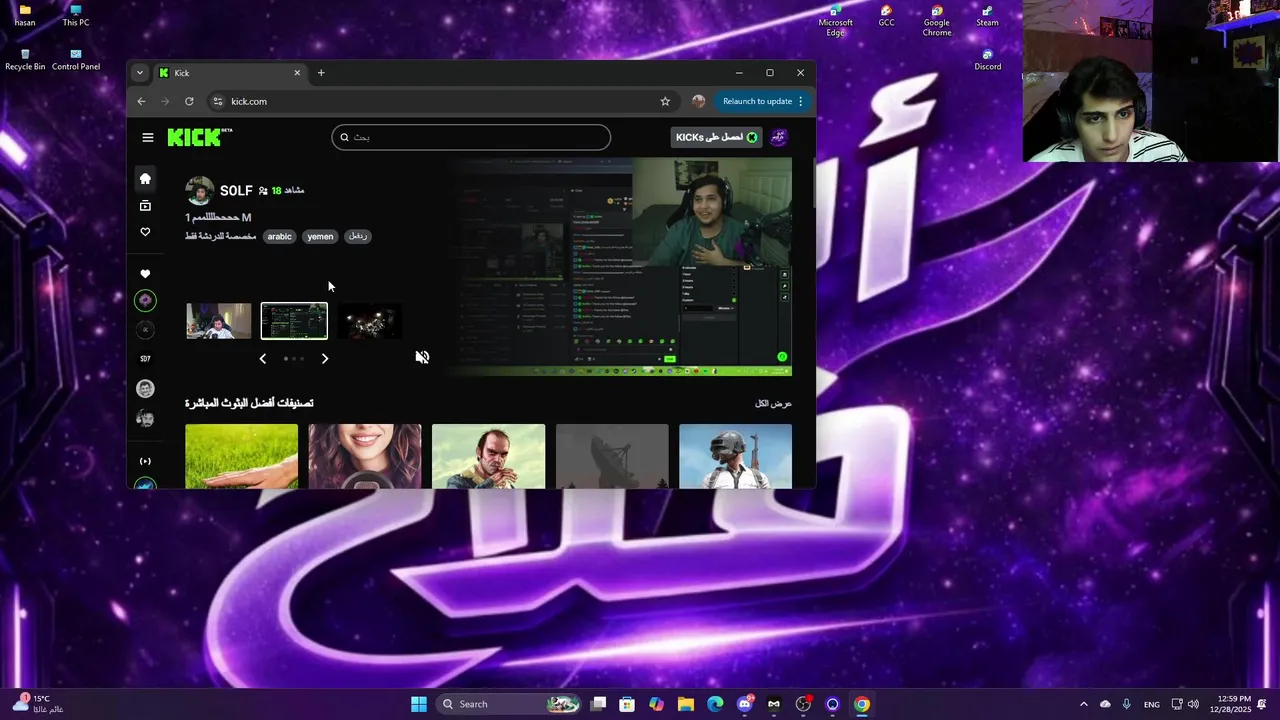This screenshot has width=1280, height=720.
Task: Show the next featured stream
Action: pos(325,358)
